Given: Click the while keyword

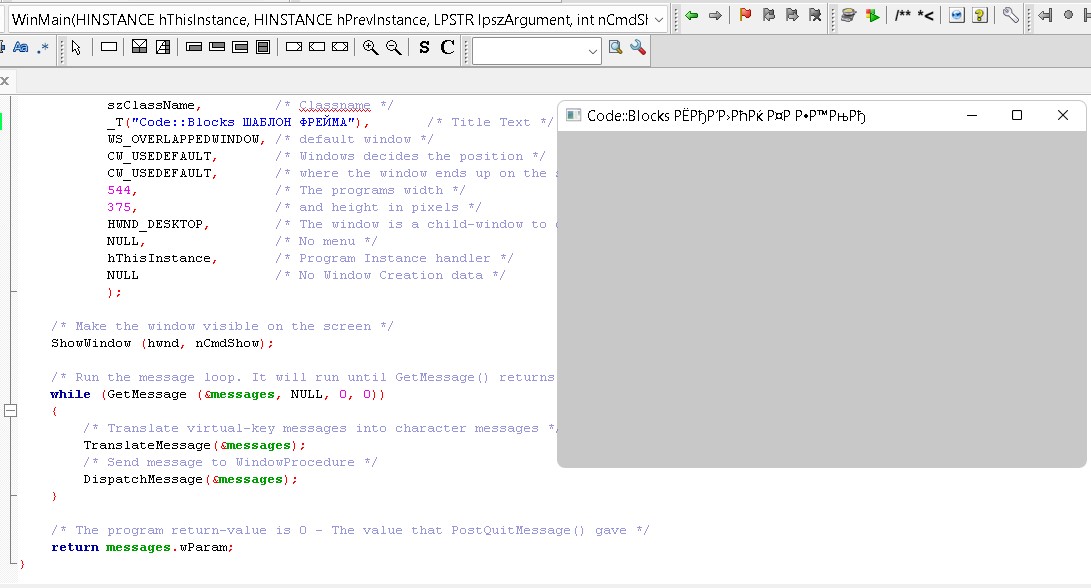Looking at the screenshot, I should coord(70,395).
